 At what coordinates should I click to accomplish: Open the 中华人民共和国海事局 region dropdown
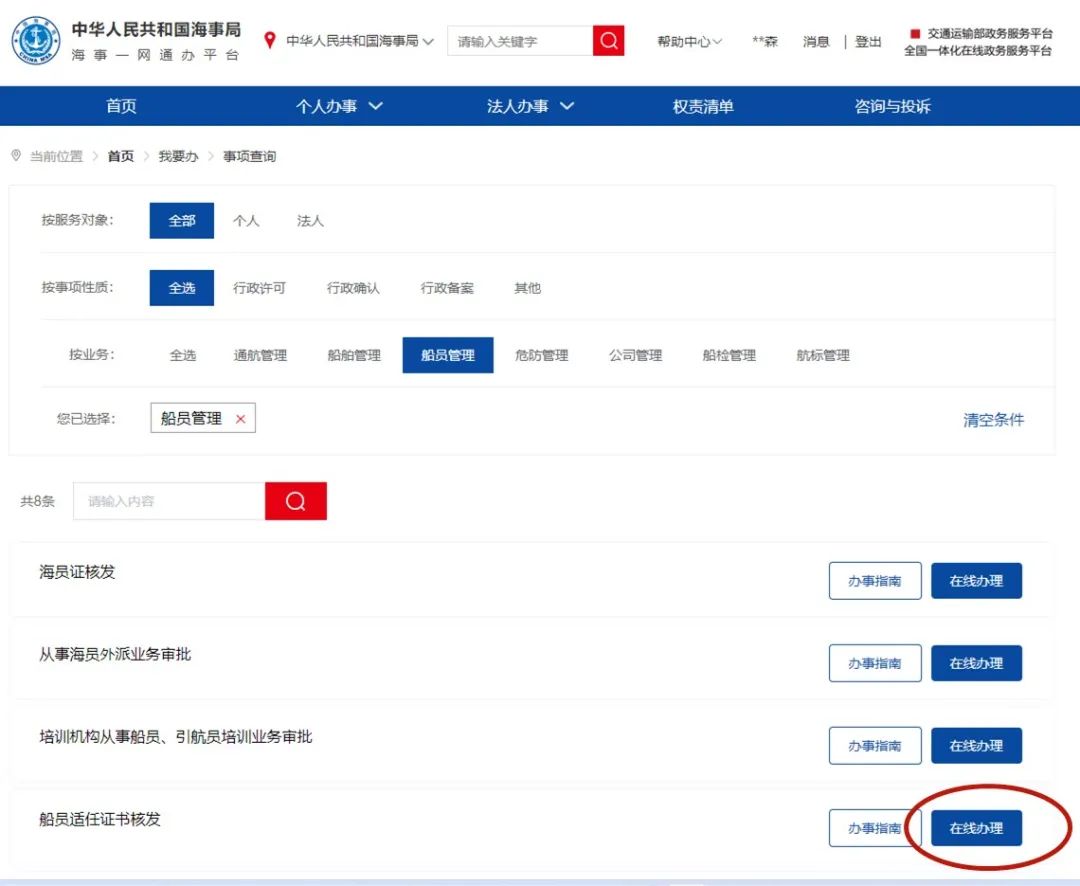(x=360, y=41)
